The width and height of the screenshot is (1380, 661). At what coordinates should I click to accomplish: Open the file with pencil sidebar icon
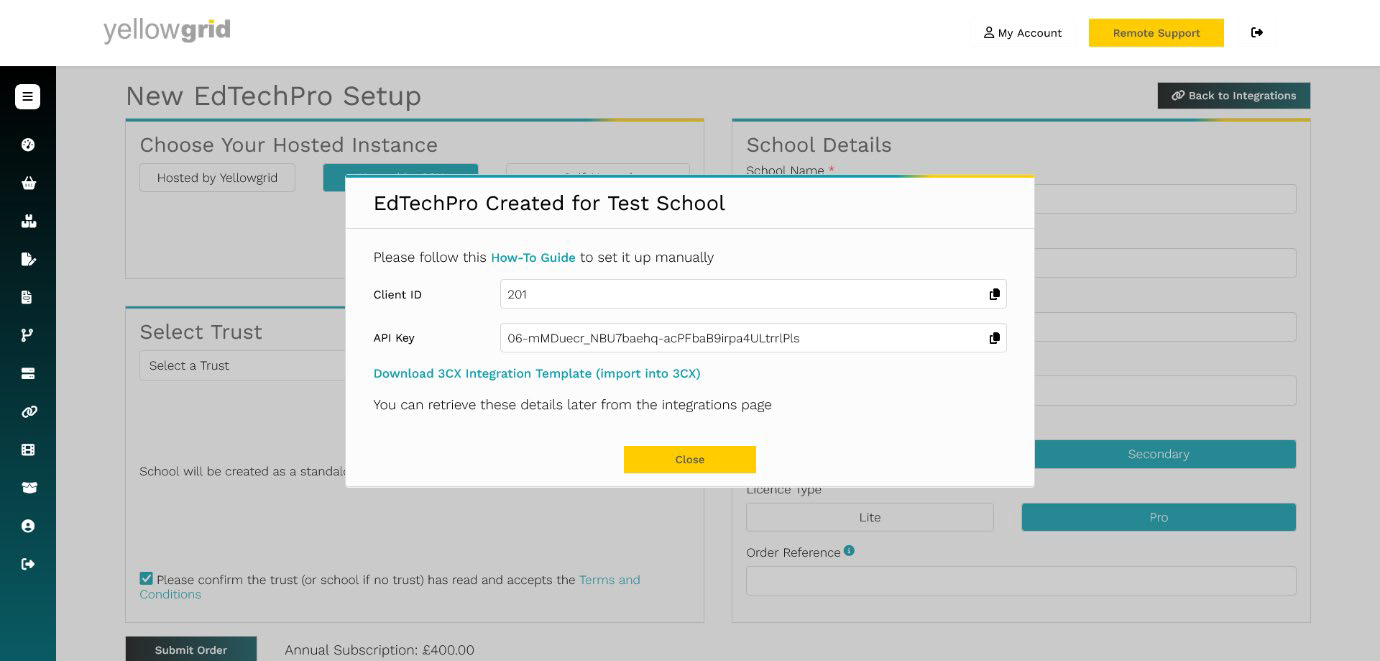tap(28, 259)
